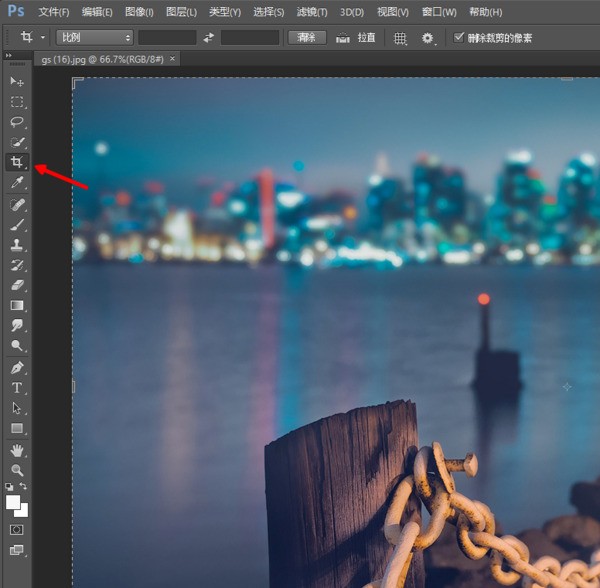Choose the Eraser tool
The height and width of the screenshot is (588, 600).
17,285
